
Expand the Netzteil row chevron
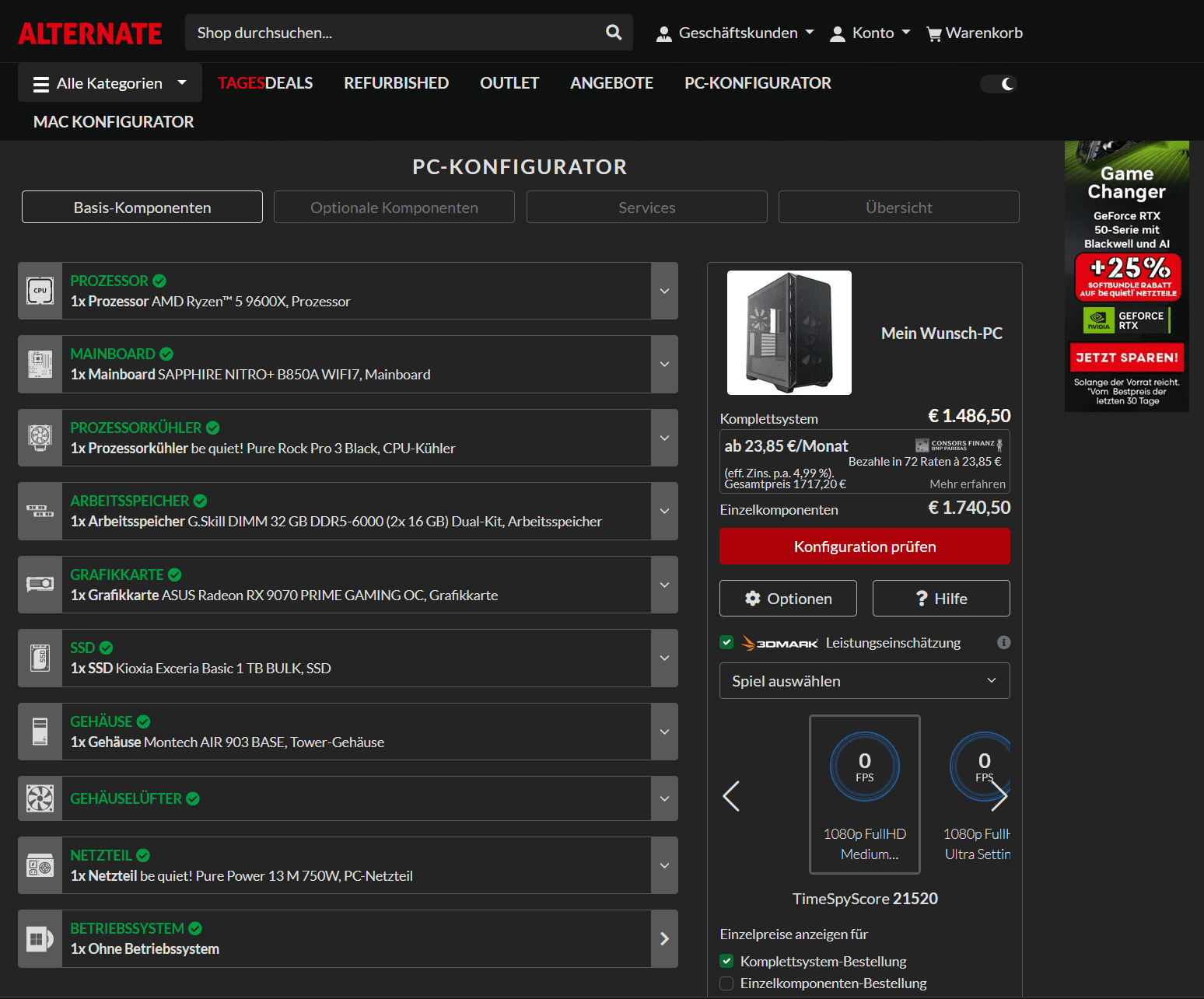(x=664, y=865)
